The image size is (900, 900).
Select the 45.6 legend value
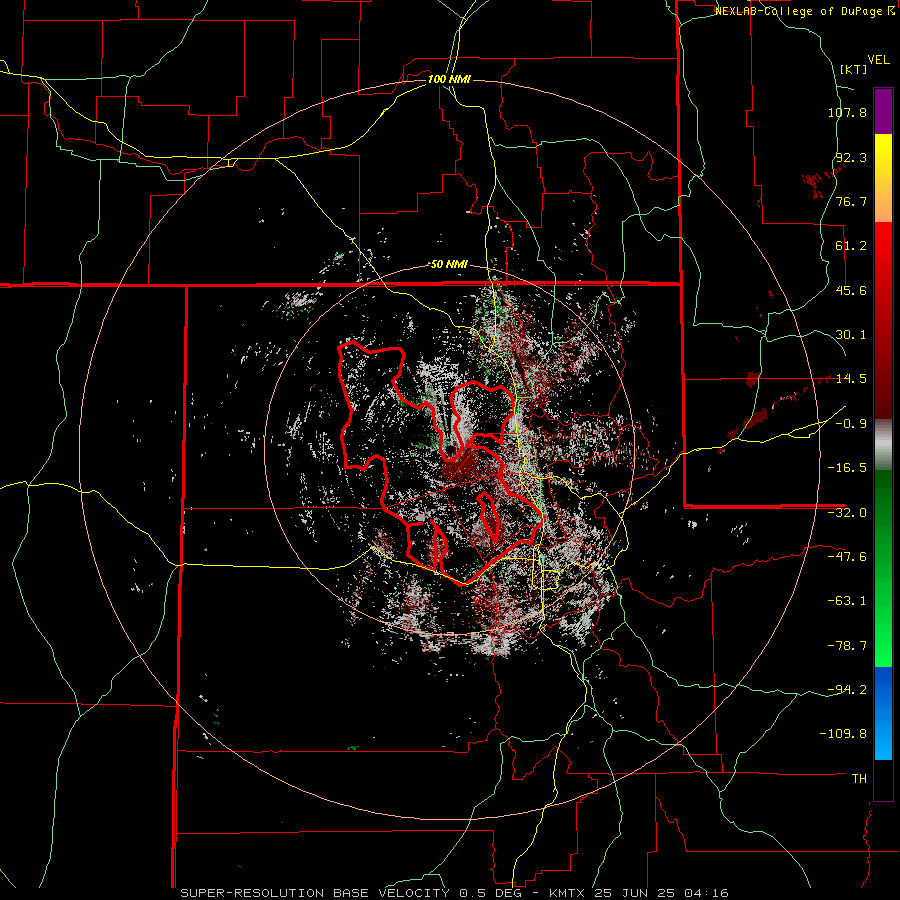pos(851,290)
